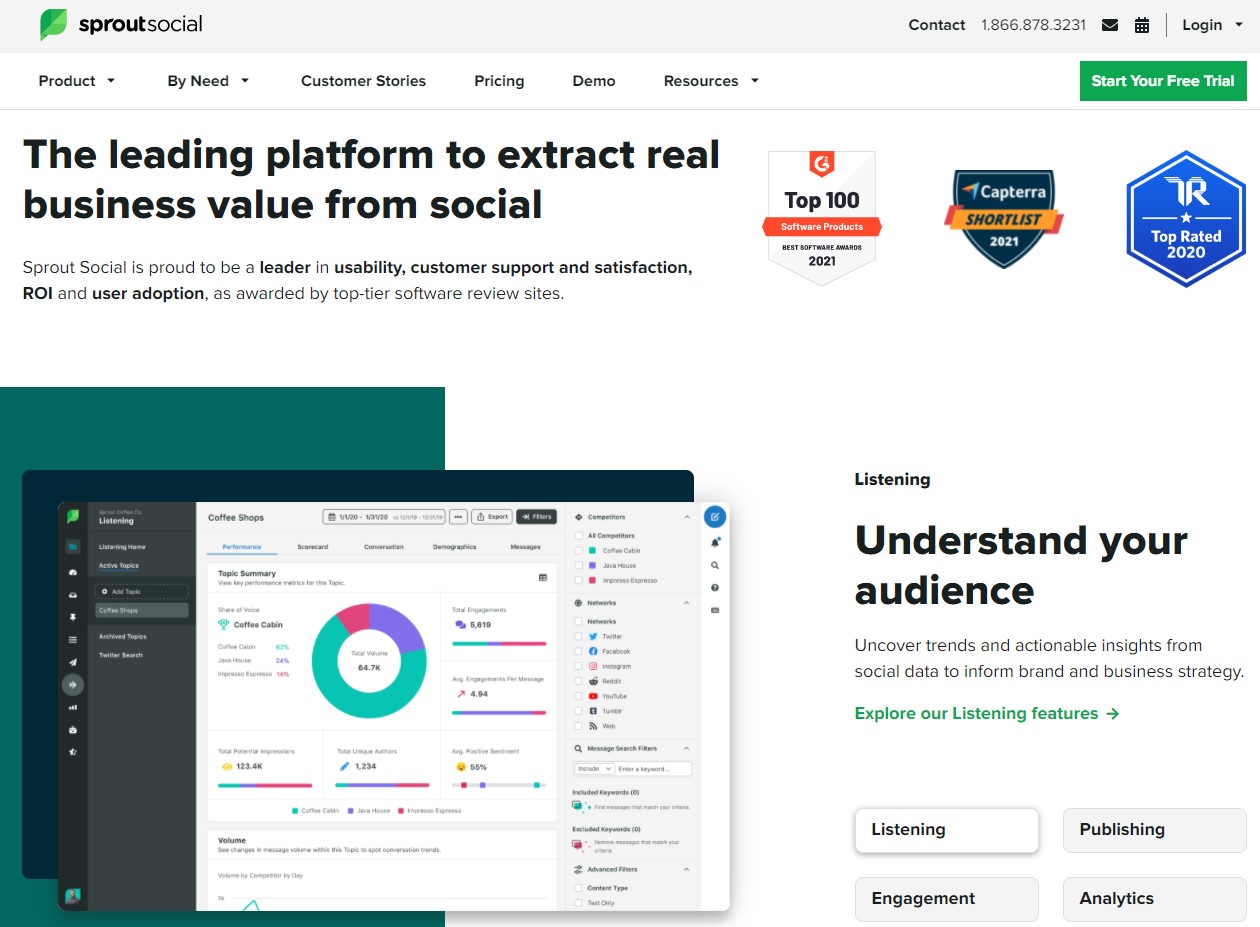Click the folder icon in dark sidebar
The image size is (1260, 927).
click(x=72, y=547)
